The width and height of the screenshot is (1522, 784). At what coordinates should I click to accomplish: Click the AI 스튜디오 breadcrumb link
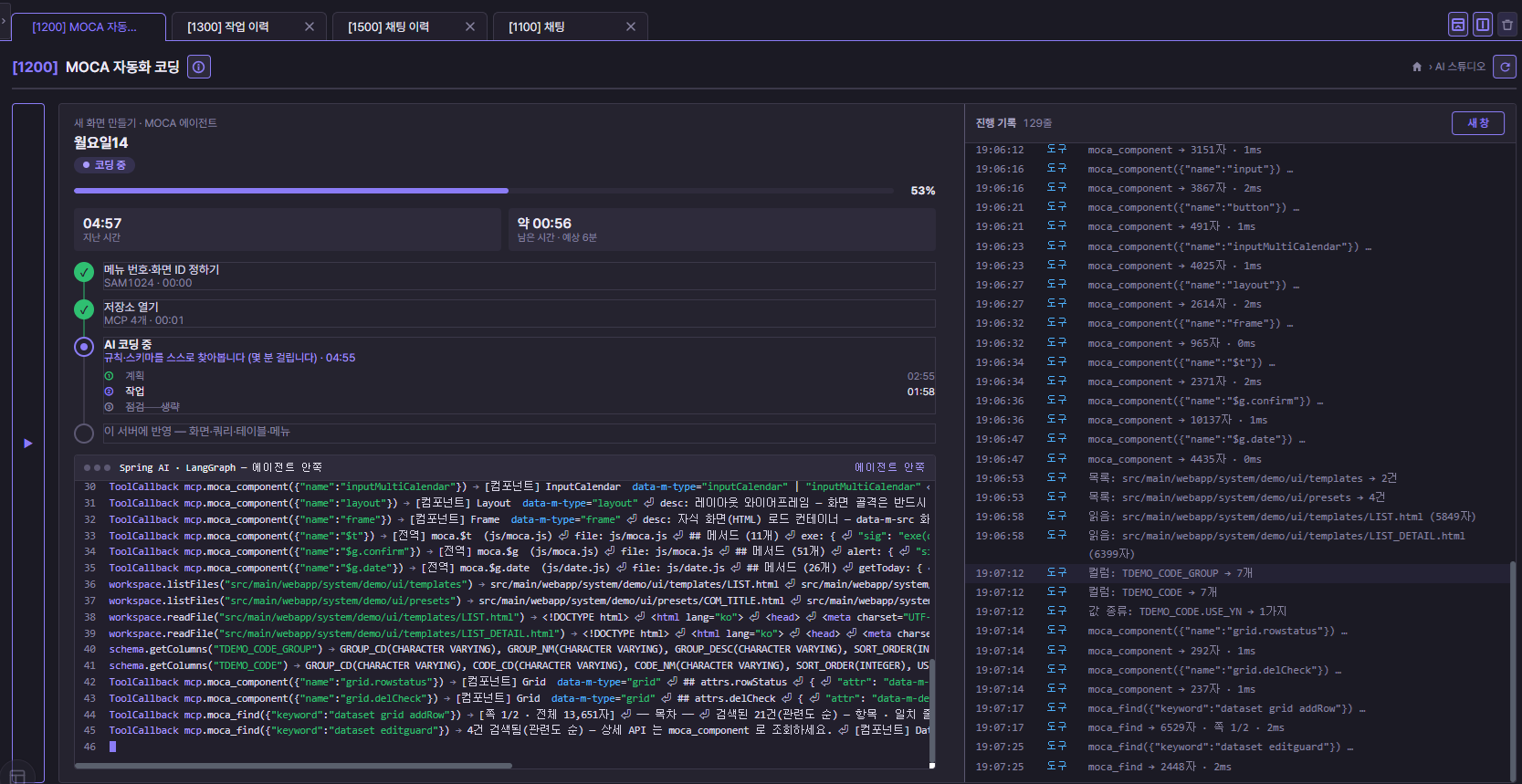(1460, 67)
